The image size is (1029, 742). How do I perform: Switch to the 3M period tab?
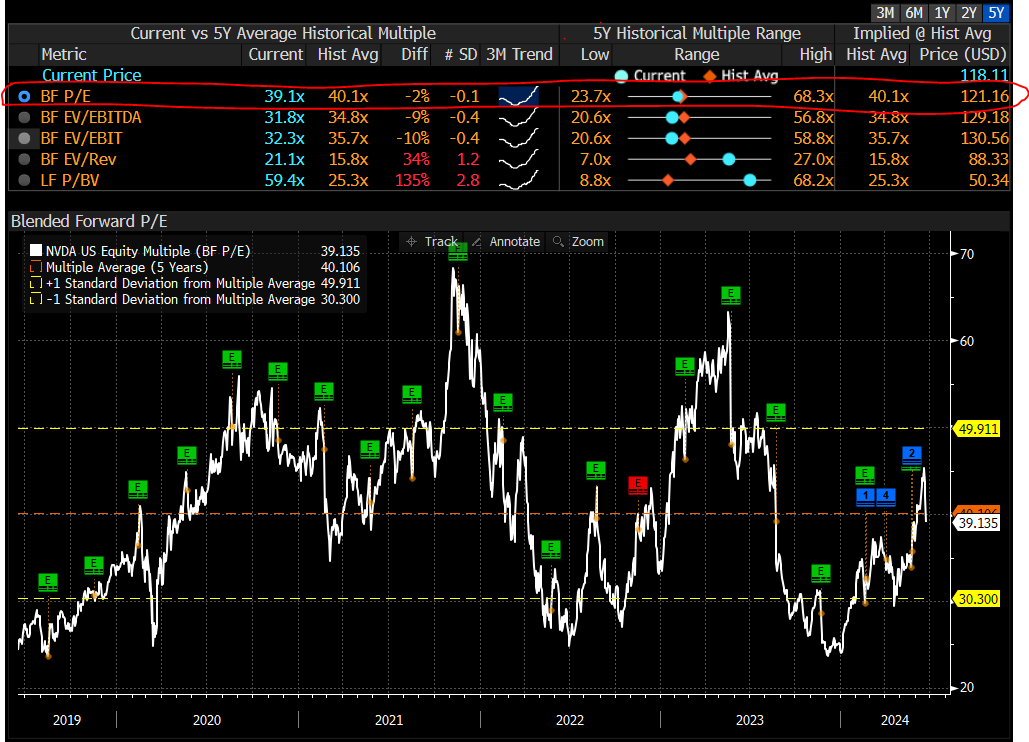(885, 12)
